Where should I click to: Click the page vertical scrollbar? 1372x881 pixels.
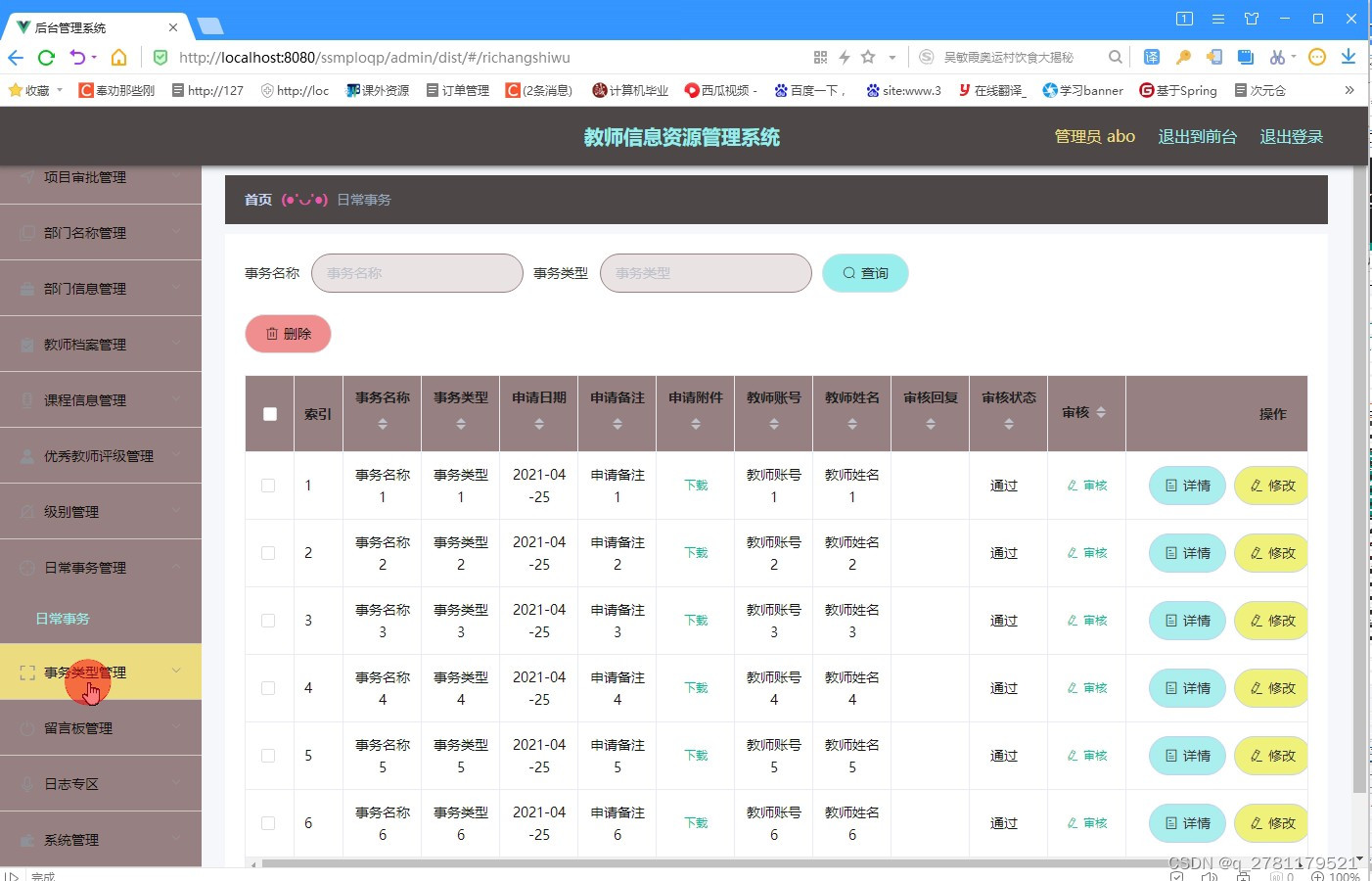tap(1359, 480)
